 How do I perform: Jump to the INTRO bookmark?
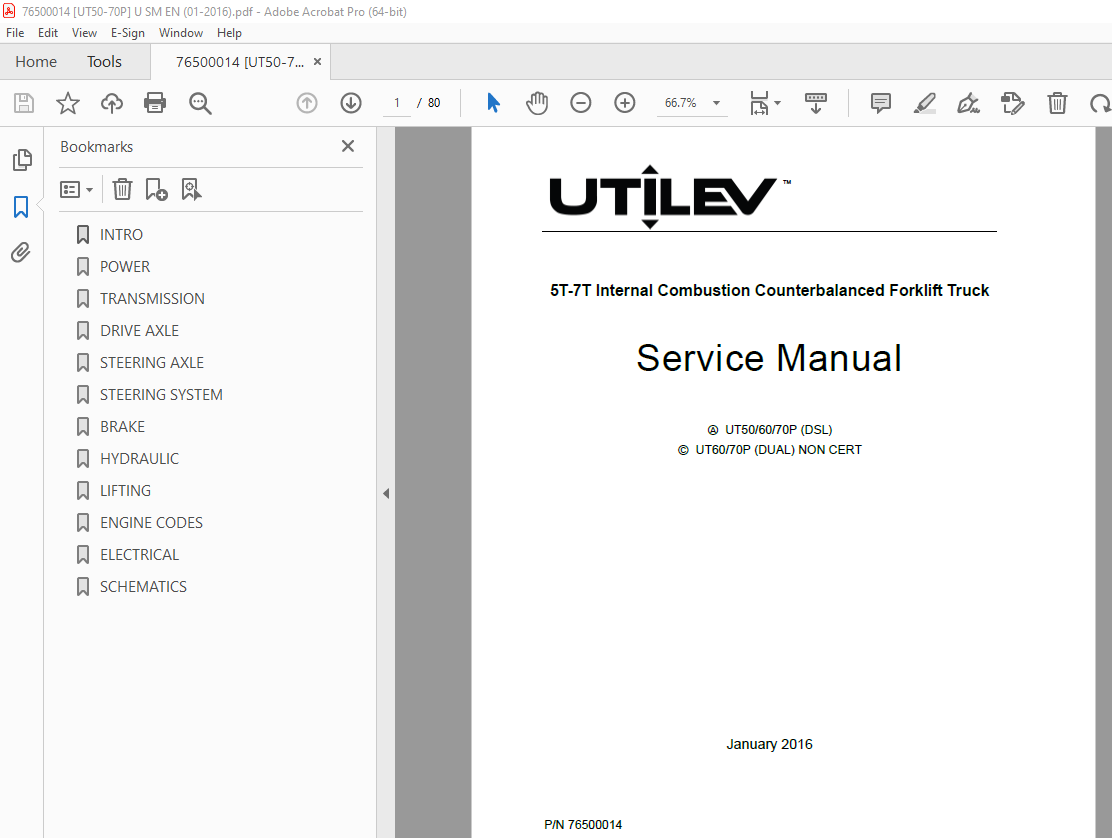pyautogui.click(x=121, y=235)
